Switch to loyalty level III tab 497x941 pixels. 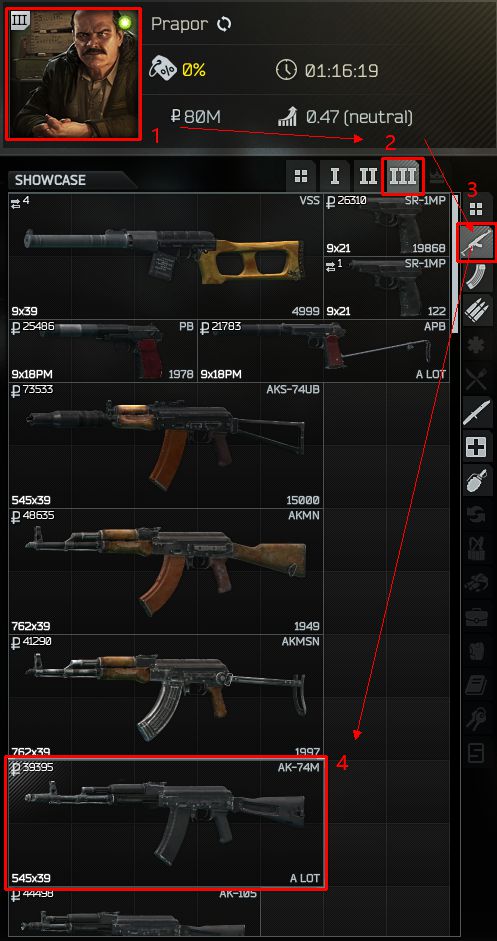click(x=403, y=176)
